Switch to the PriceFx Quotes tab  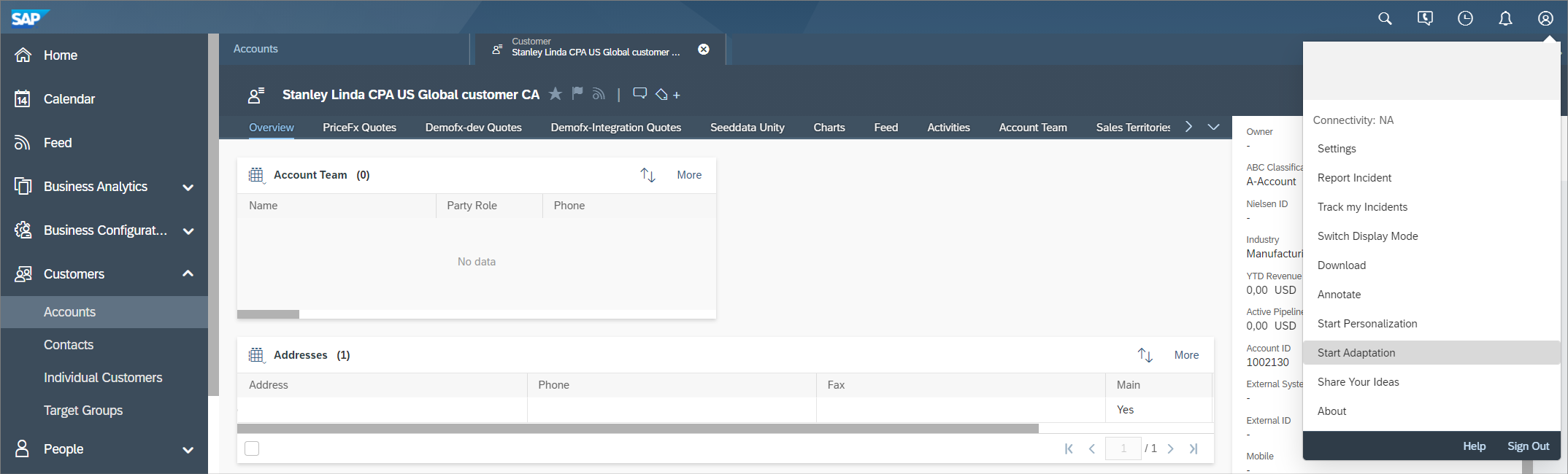[x=359, y=128]
